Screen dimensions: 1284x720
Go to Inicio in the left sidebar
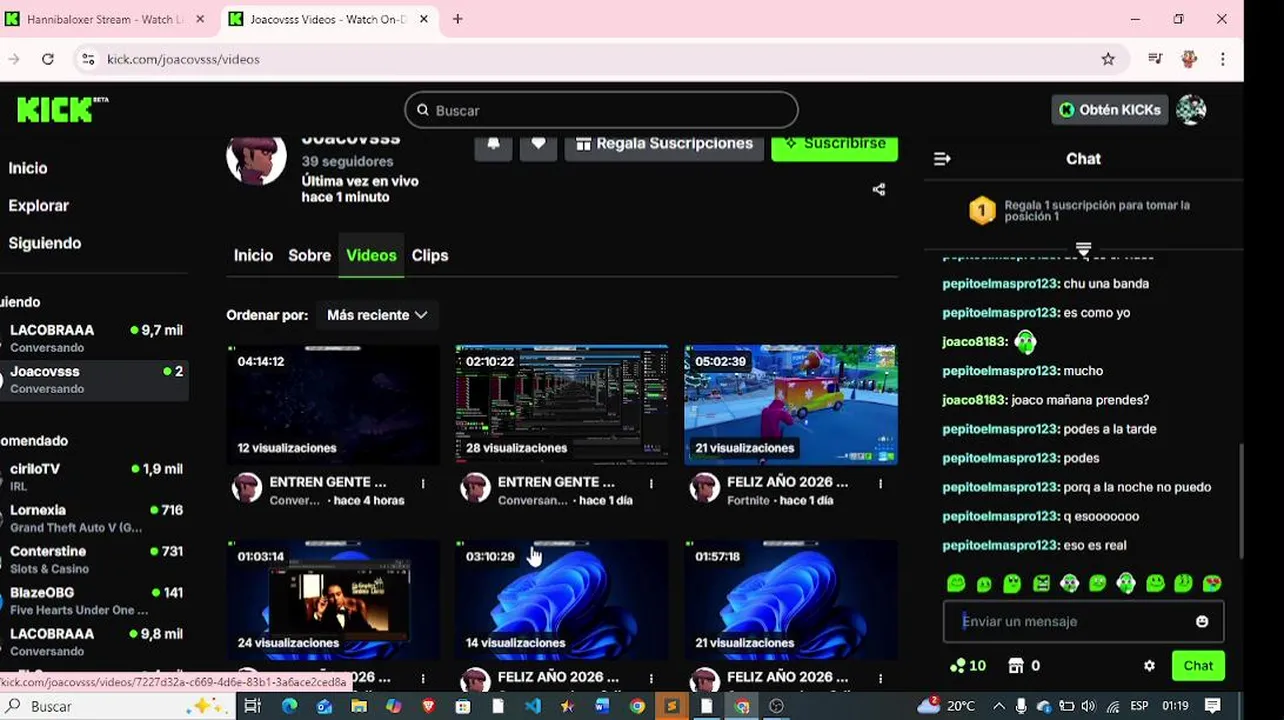28,168
